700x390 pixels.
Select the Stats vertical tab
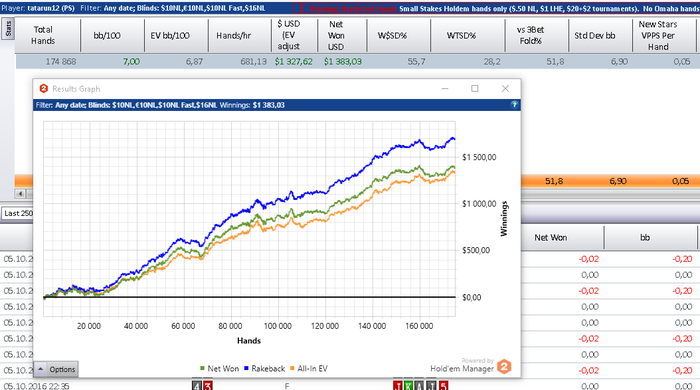tap(8, 29)
